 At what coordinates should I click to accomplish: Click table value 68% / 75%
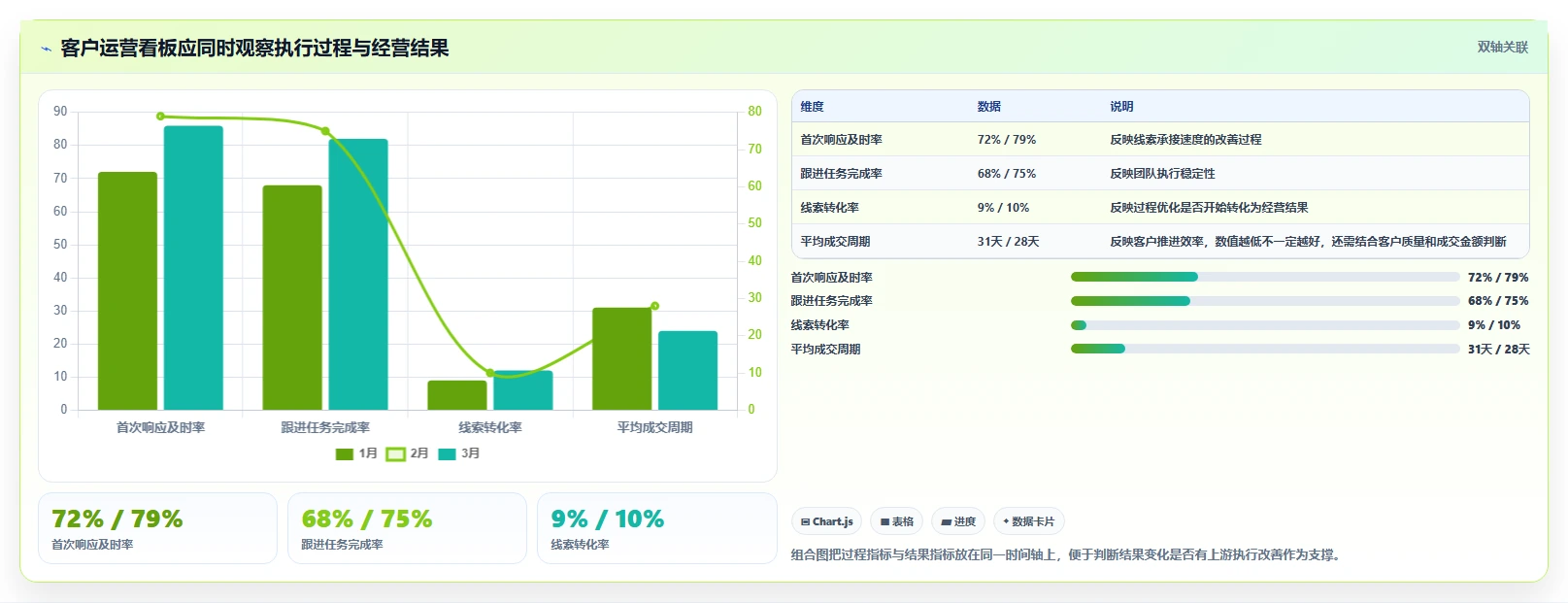1006,174
